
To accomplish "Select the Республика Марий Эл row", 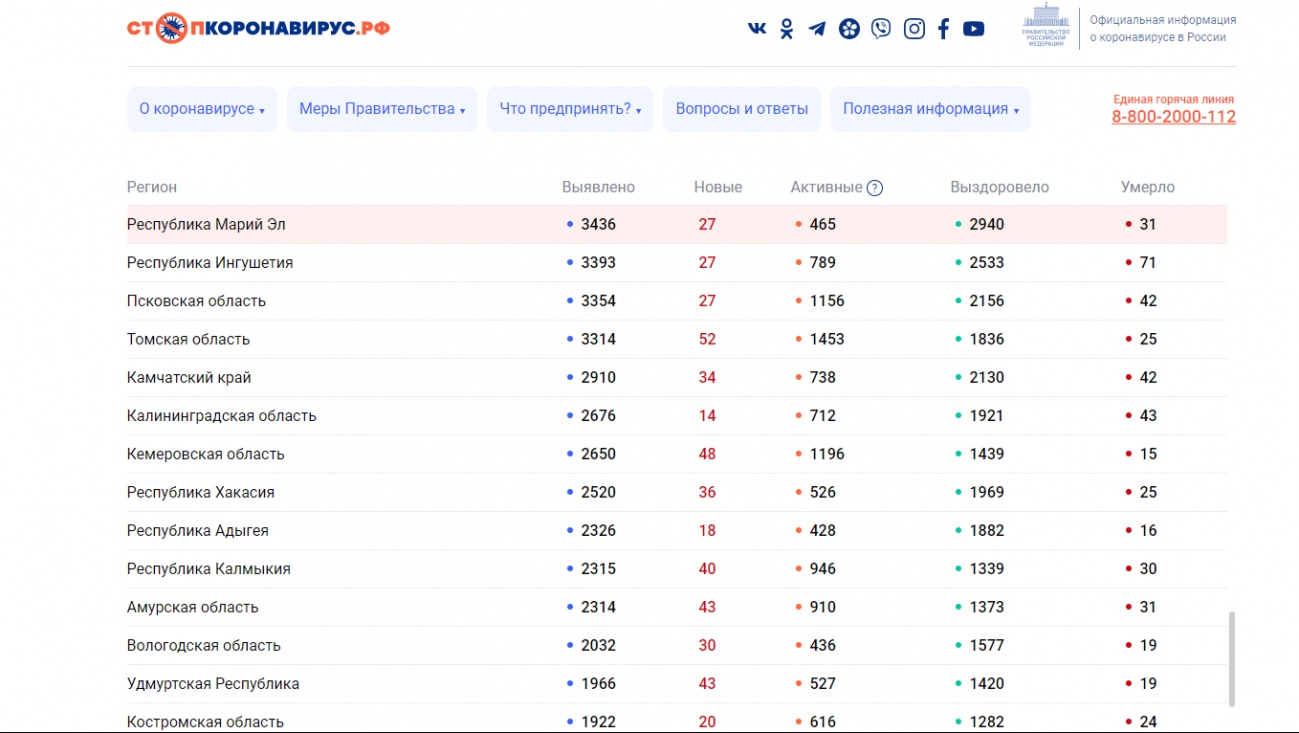I will (206, 225).
